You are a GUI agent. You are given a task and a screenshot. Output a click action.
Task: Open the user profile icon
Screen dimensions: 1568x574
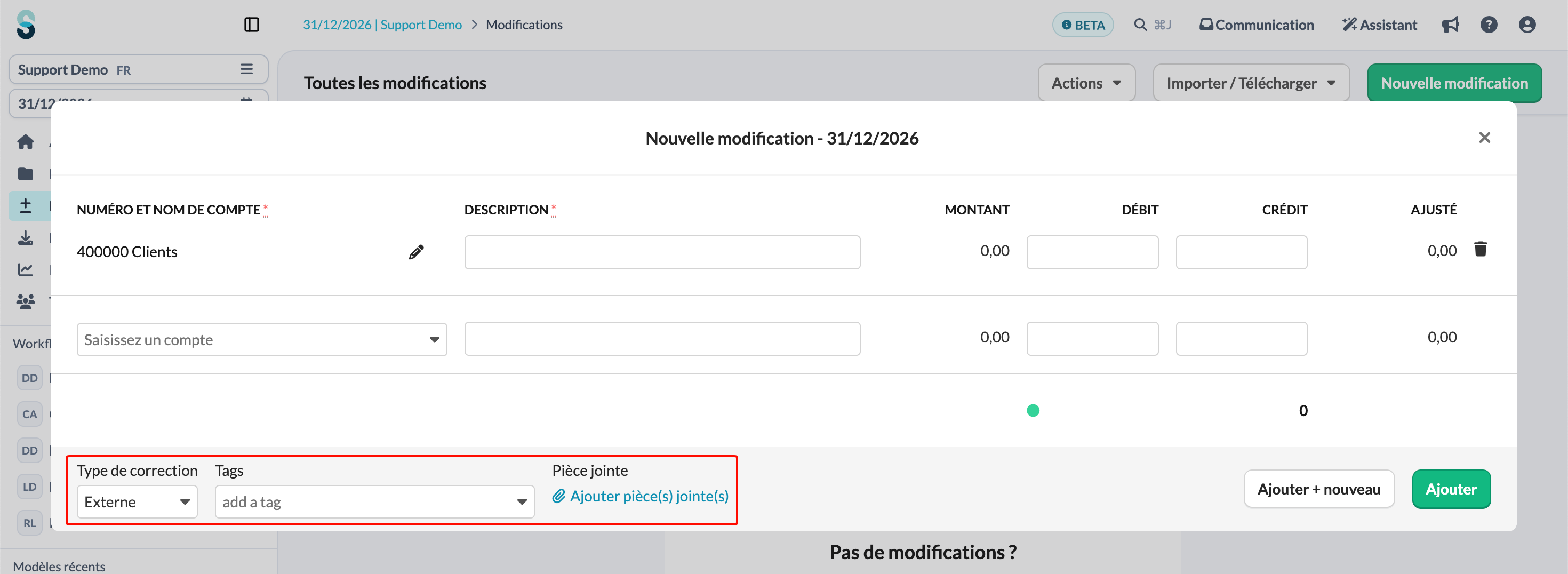click(x=1526, y=25)
